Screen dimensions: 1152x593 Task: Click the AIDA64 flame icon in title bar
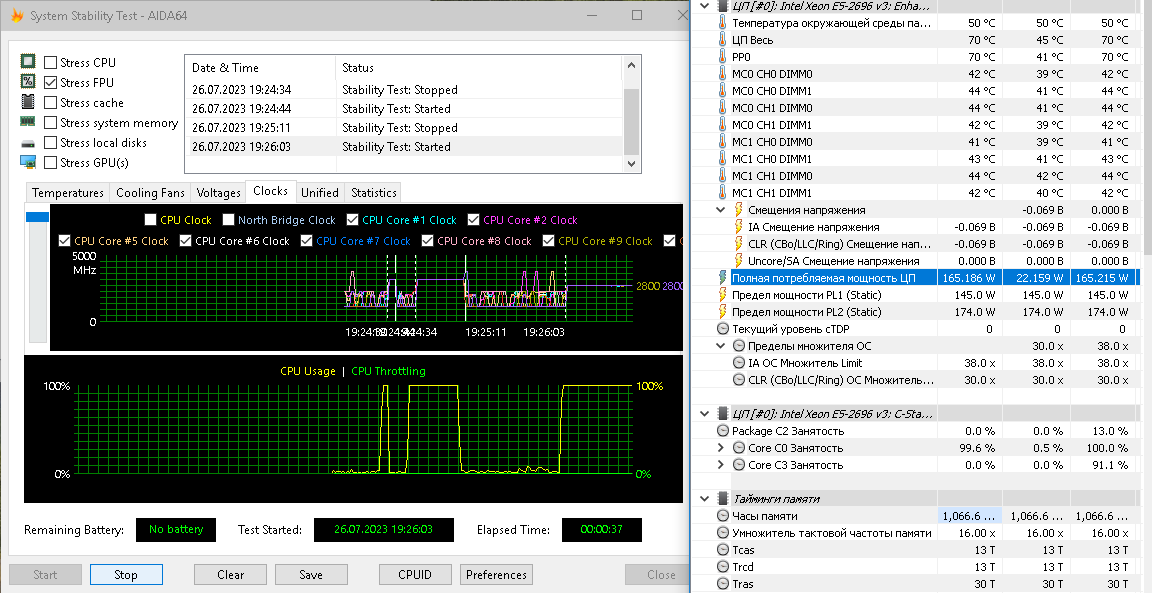pos(16,17)
